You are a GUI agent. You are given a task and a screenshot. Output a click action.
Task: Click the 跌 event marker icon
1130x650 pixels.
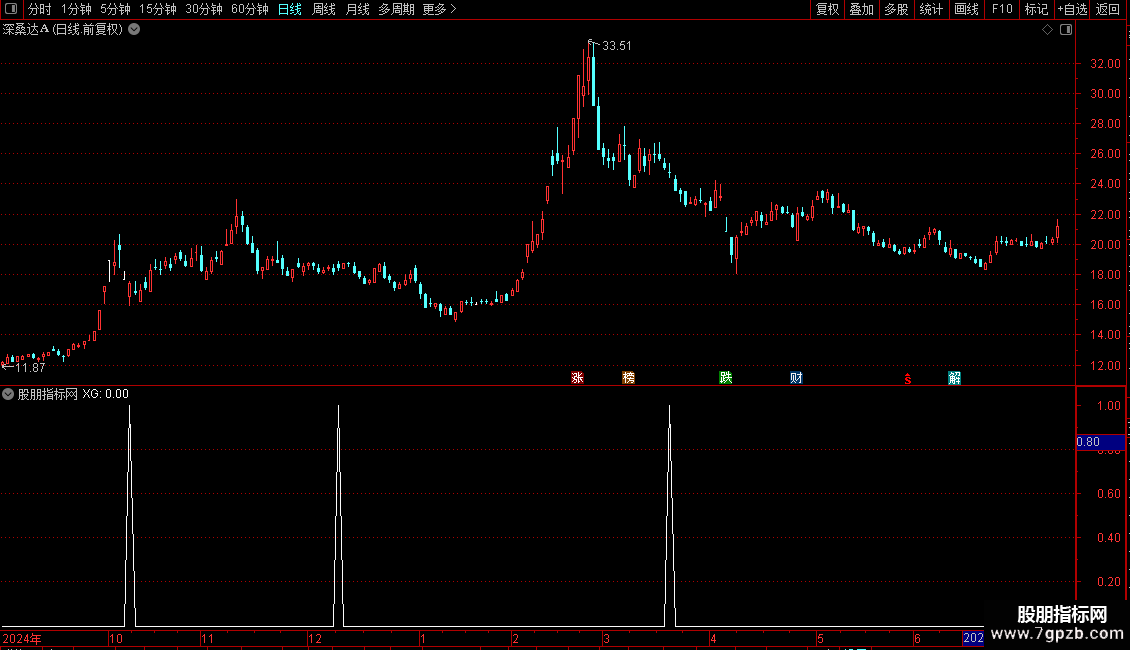click(726, 378)
